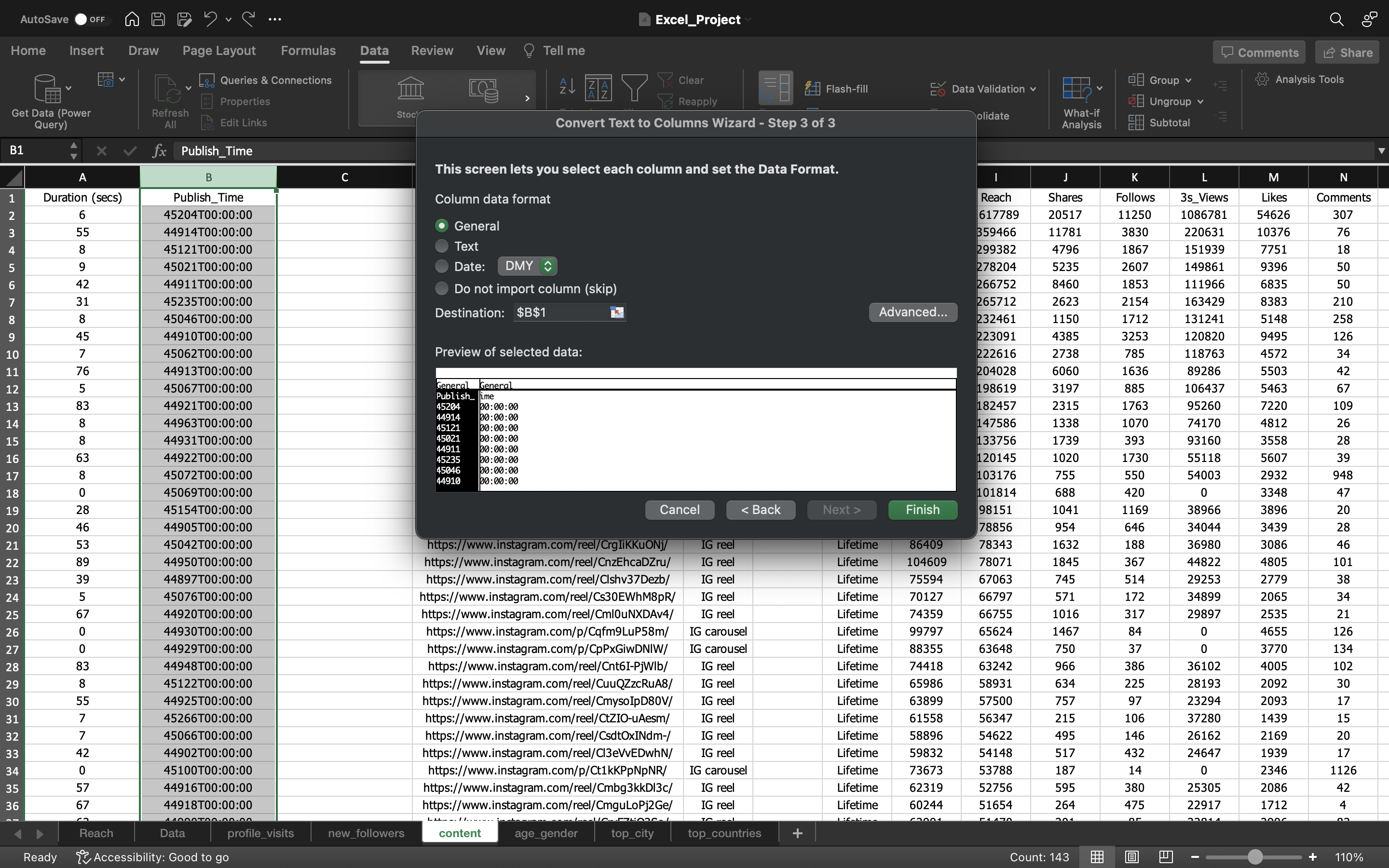Expand the Group dropdown arrow
The height and width of the screenshot is (868, 1389).
[x=1188, y=81]
